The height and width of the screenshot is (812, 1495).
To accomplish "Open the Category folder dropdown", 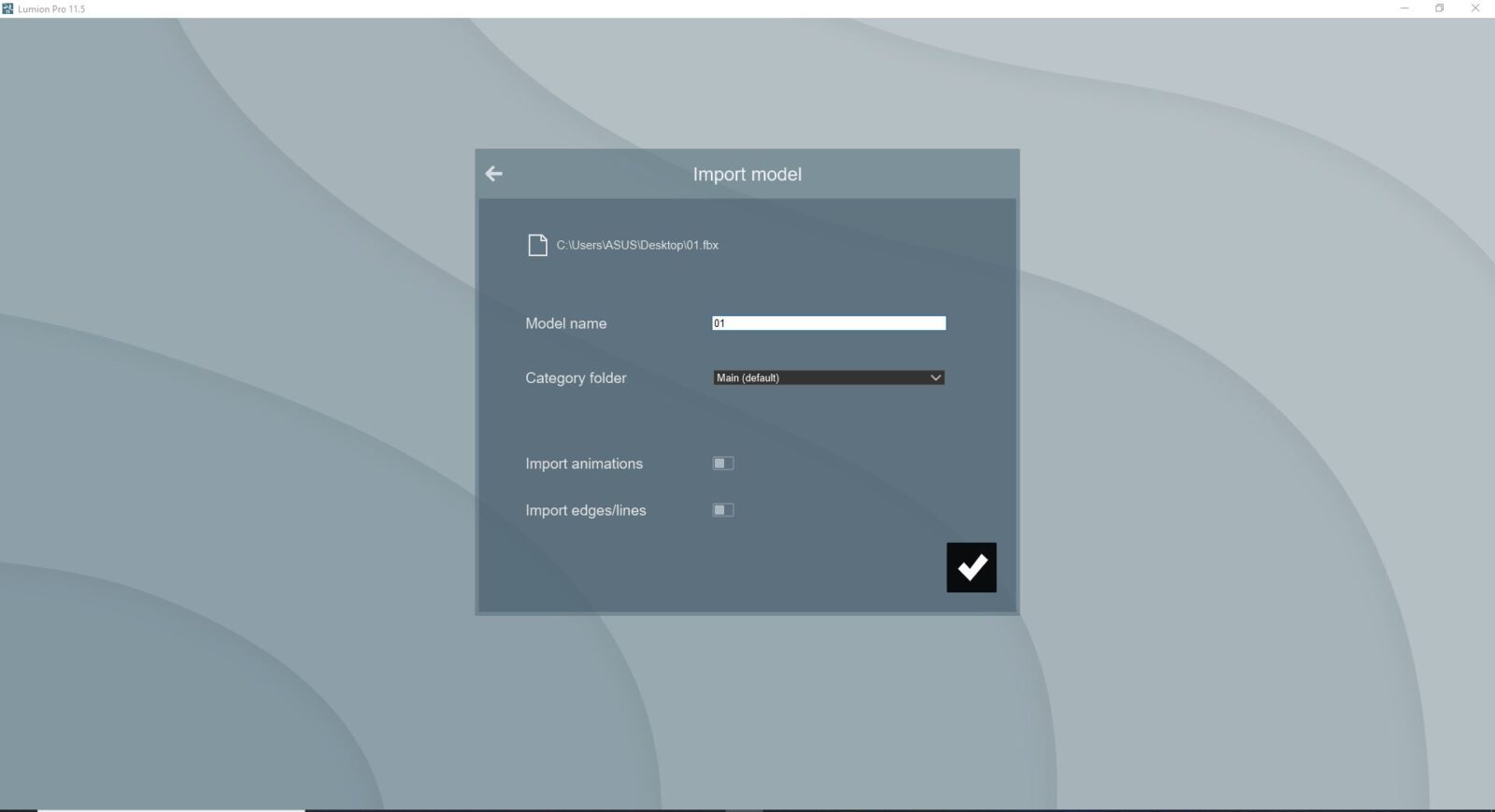I will (829, 378).
